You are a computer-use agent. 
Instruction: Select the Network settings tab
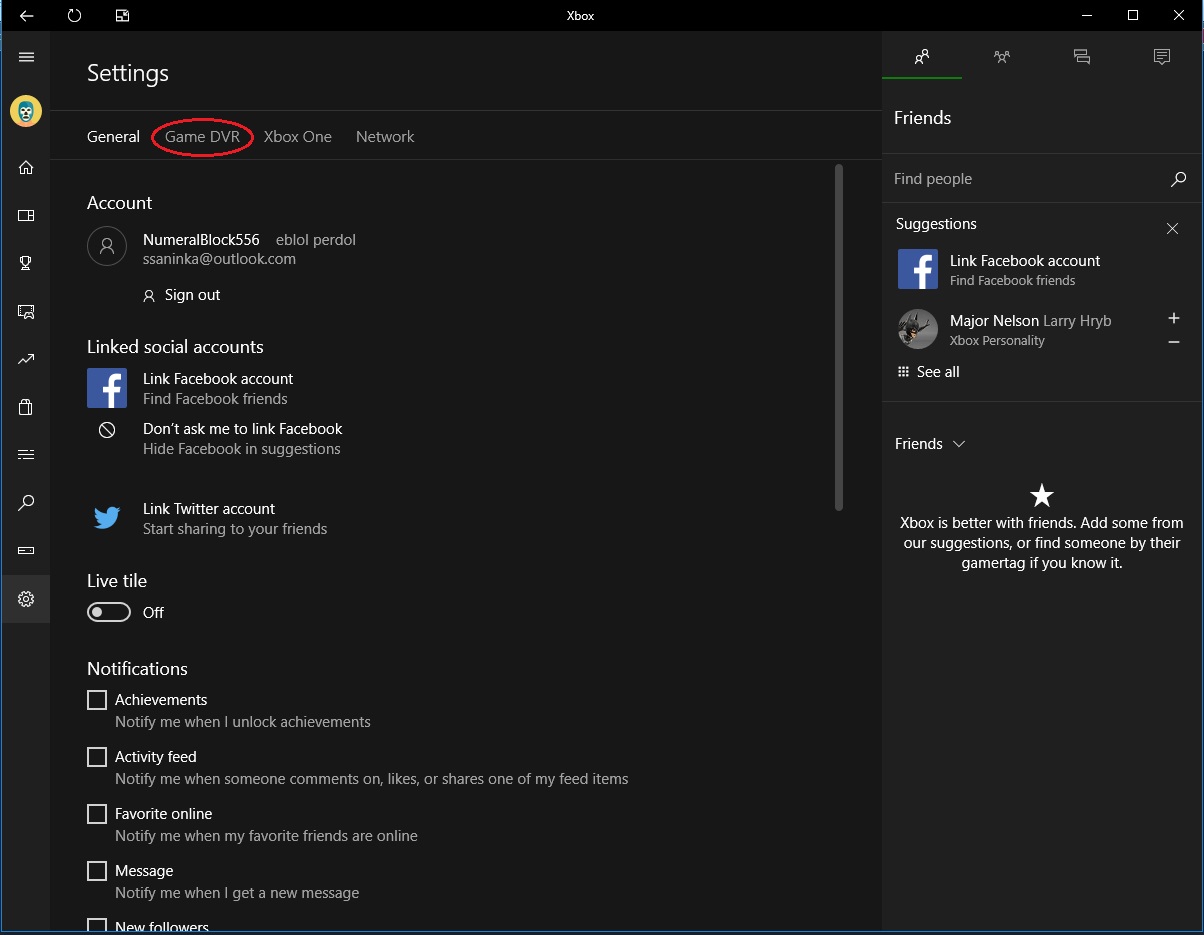[385, 137]
